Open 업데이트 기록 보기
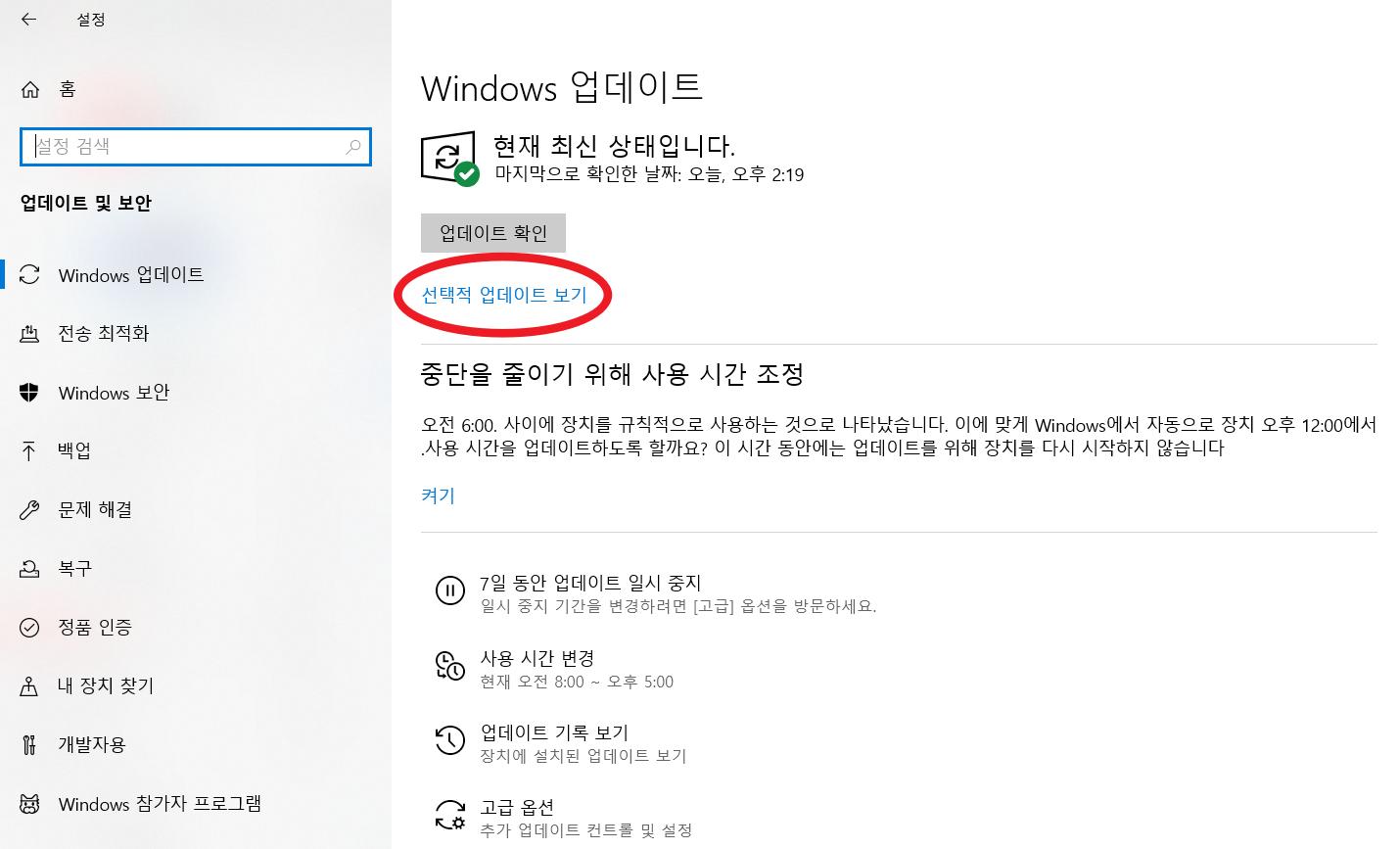The height and width of the screenshot is (849, 1400). click(554, 732)
